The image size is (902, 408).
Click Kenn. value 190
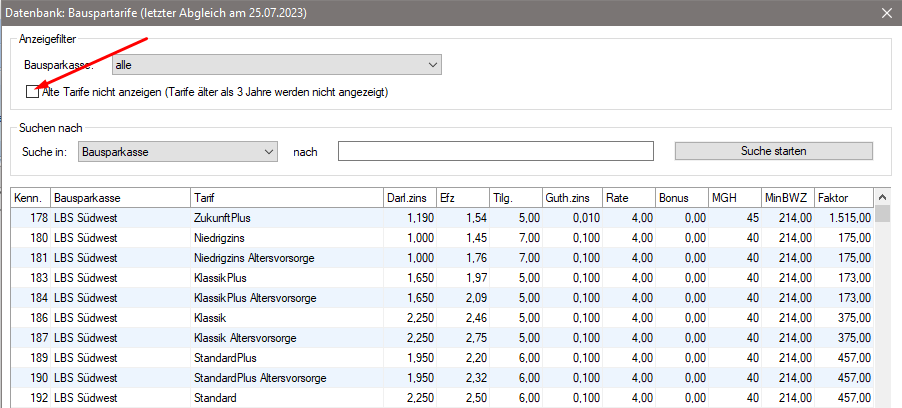(39, 378)
